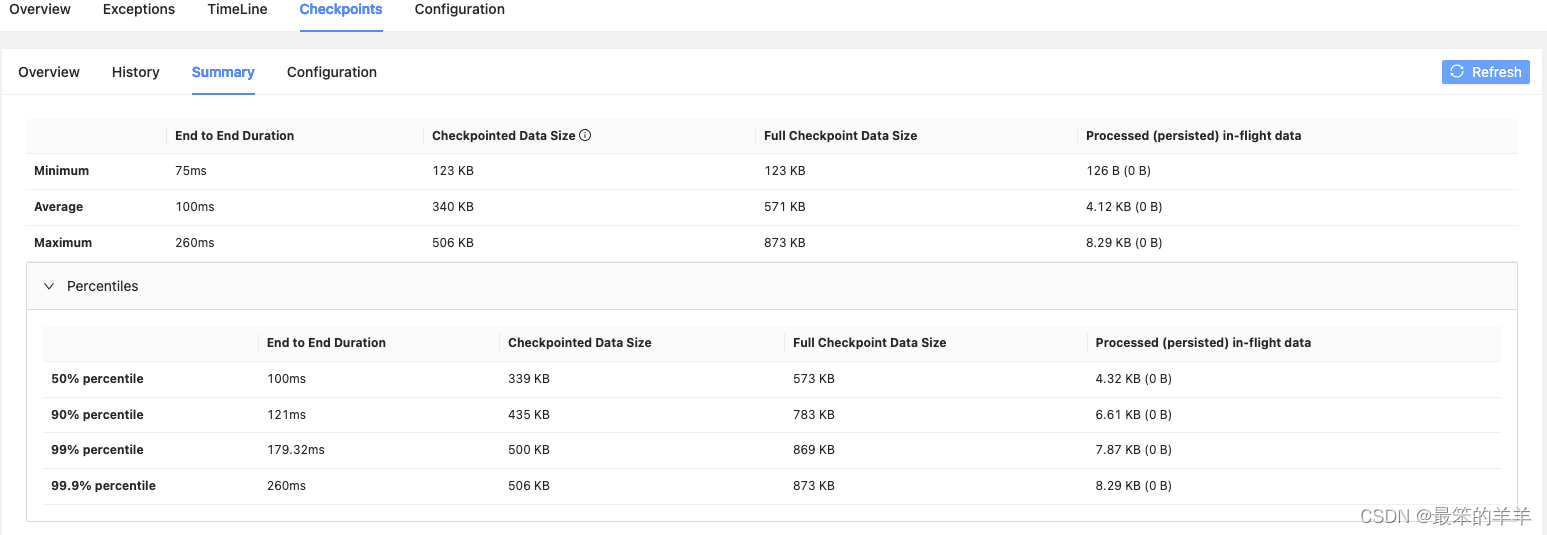The height and width of the screenshot is (535, 1547).
Task: Open the checkpoint Overview sub-tab
Action: [x=49, y=72]
